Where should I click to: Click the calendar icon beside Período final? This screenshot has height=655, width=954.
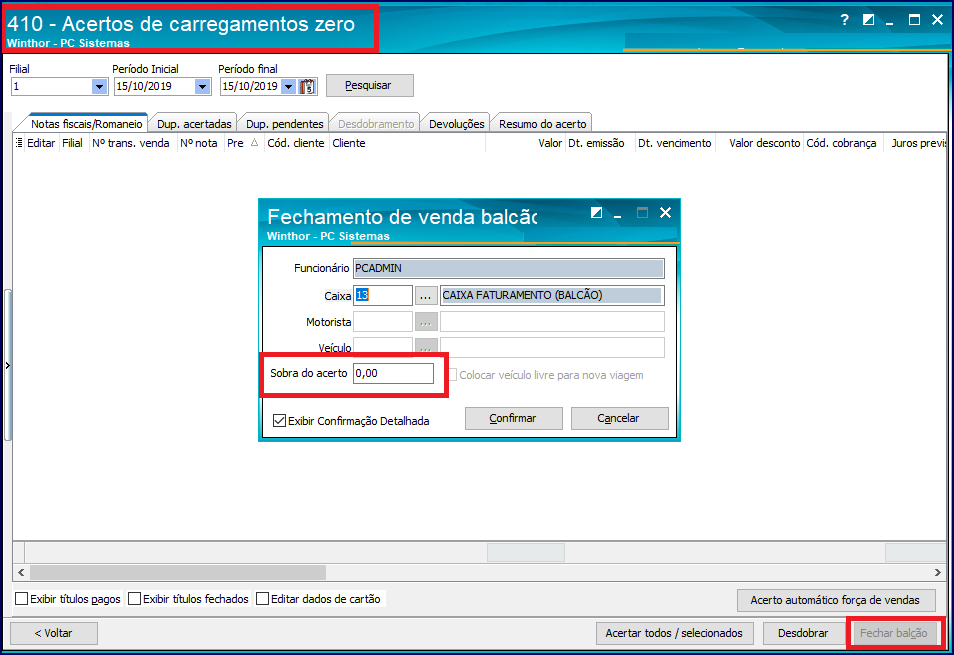pos(308,86)
